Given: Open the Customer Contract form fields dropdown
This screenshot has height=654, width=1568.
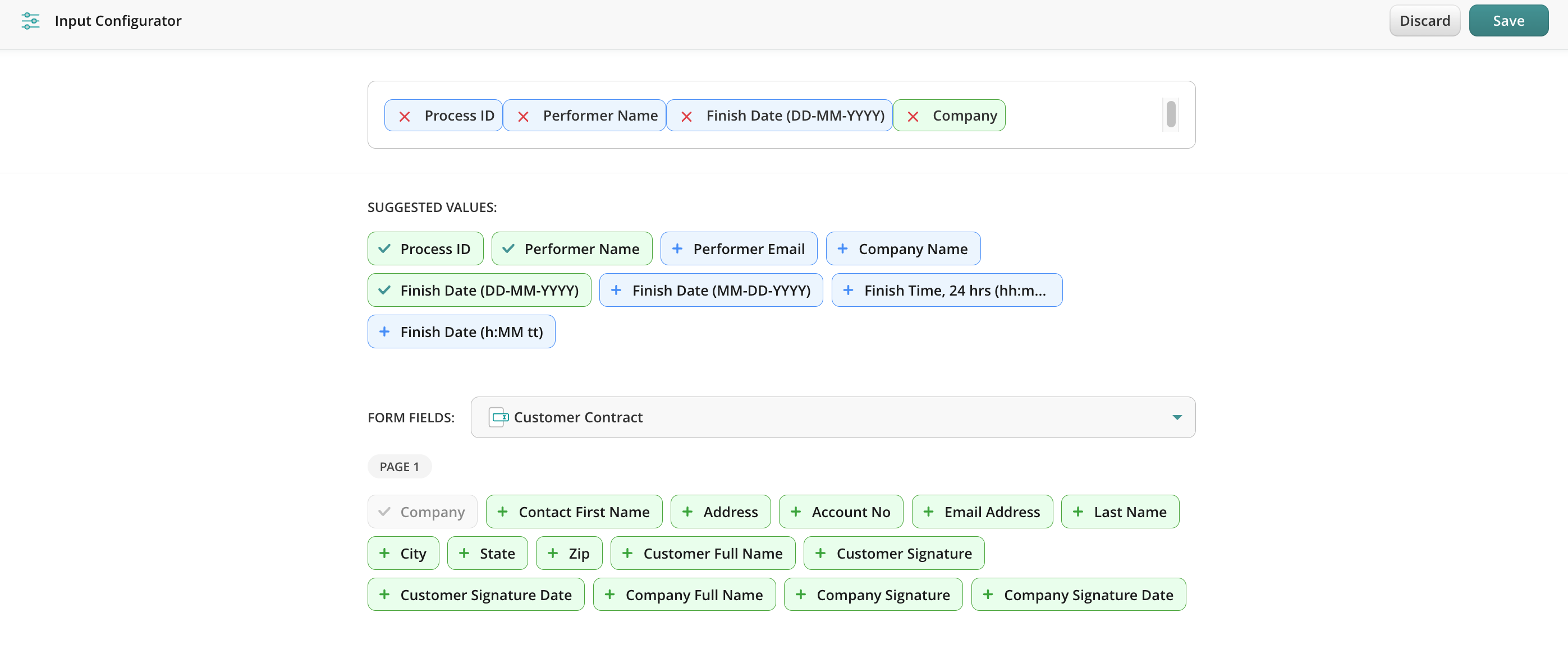Looking at the screenshot, I should (832, 417).
